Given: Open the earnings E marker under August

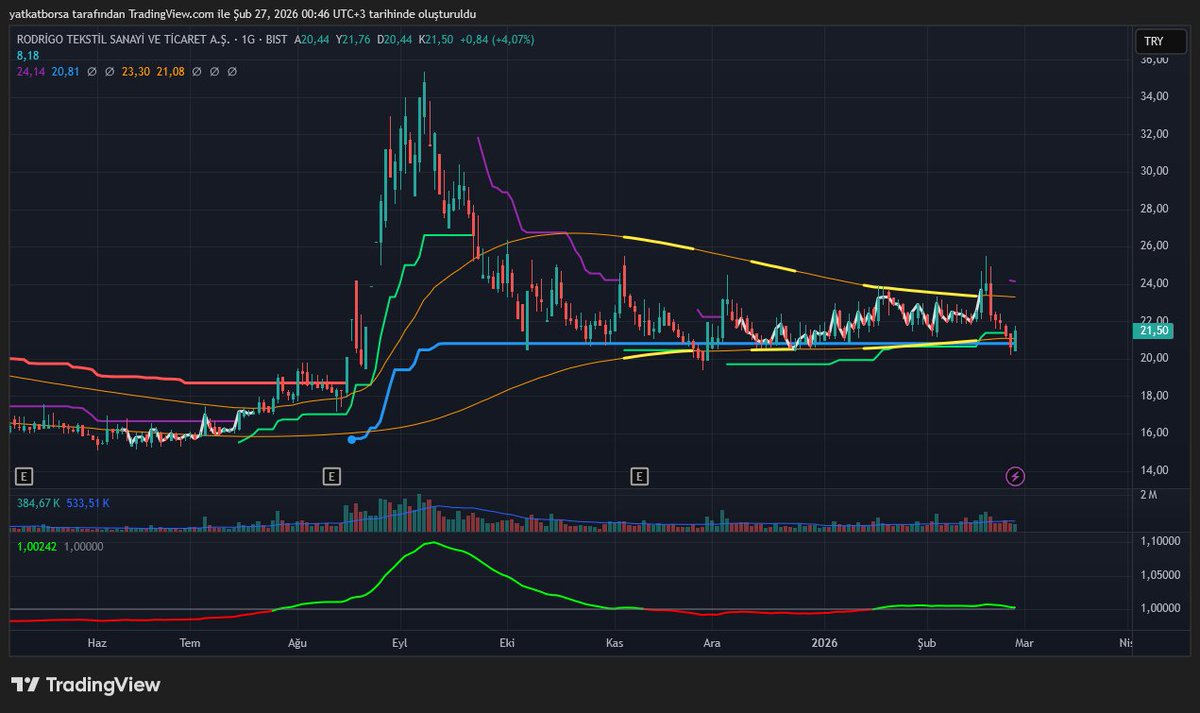Looking at the screenshot, I should click(332, 476).
